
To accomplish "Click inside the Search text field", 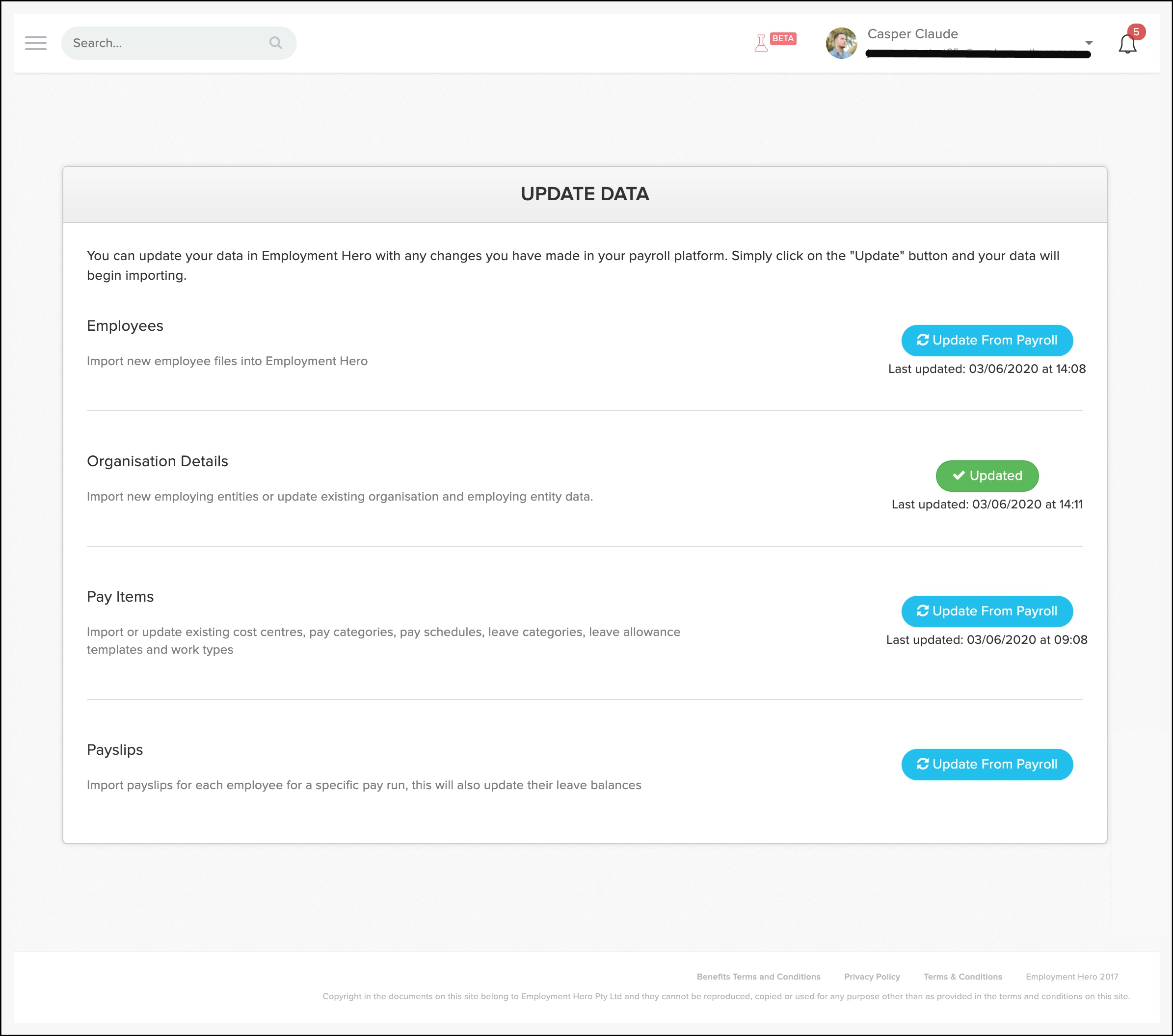I will [166, 43].
